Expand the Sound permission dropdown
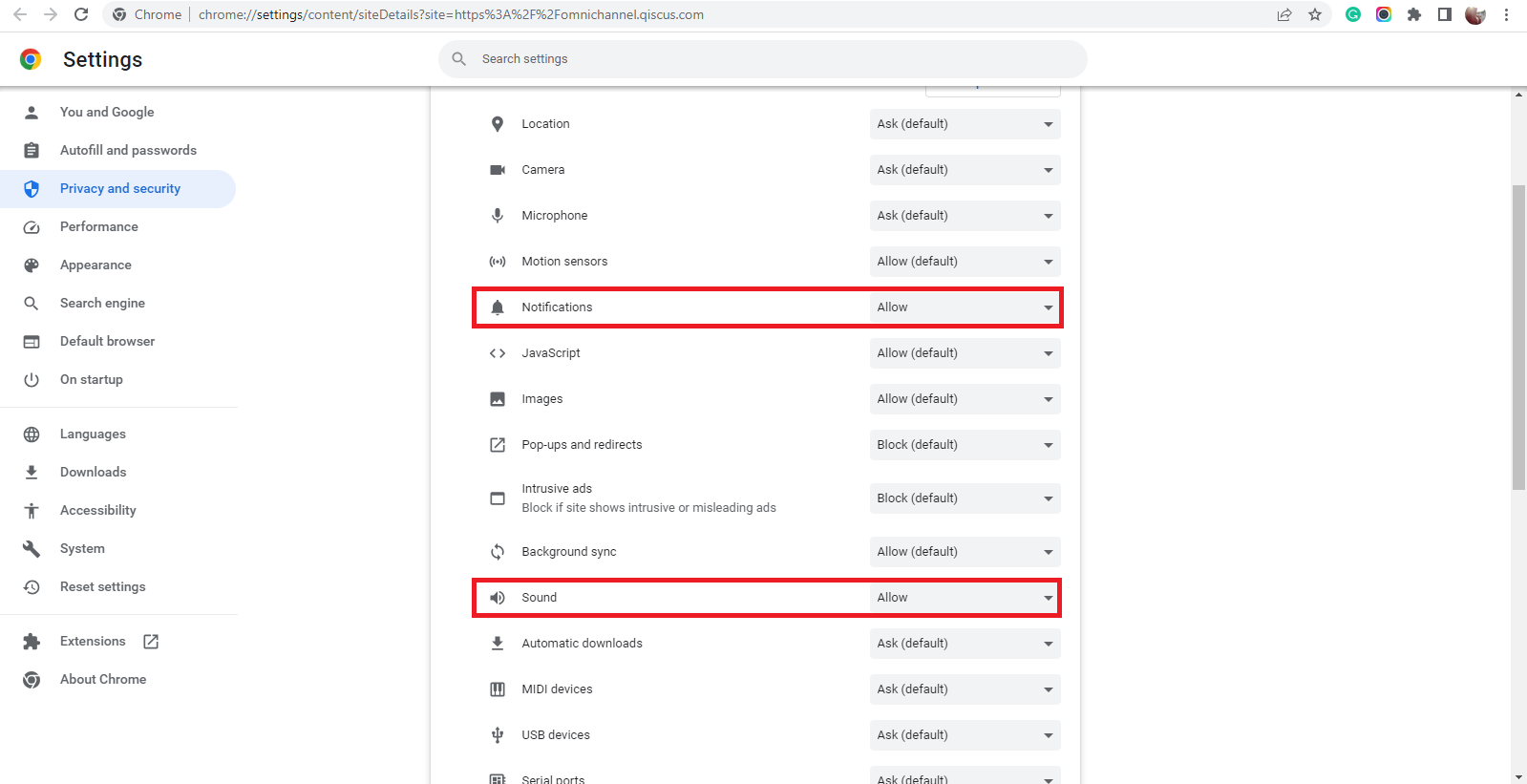1527x784 pixels. click(x=965, y=598)
